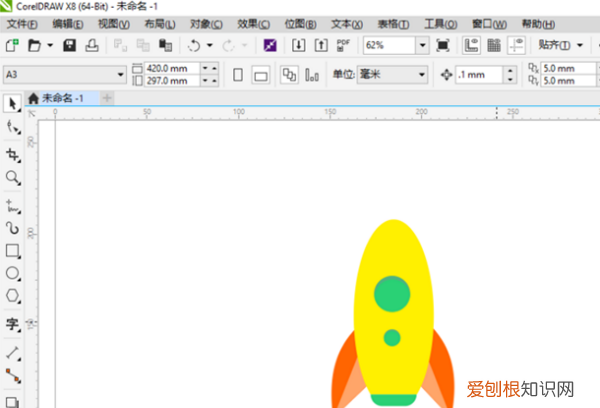Click the page height stepper arrows
The width and height of the screenshot is (600, 408).
click(x=210, y=81)
